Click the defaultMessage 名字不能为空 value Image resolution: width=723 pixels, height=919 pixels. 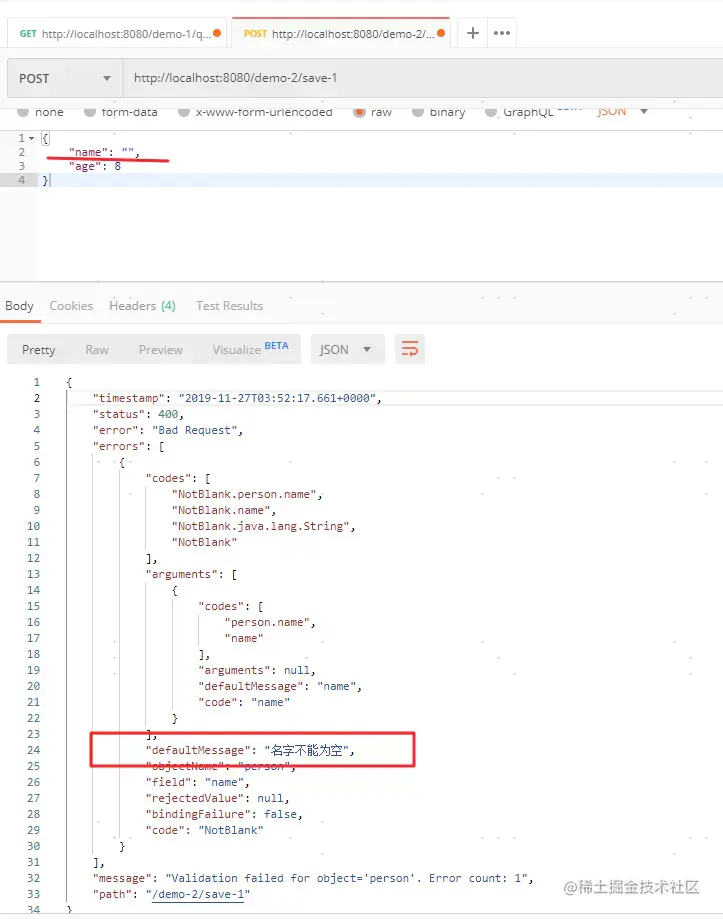(x=306, y=750)
